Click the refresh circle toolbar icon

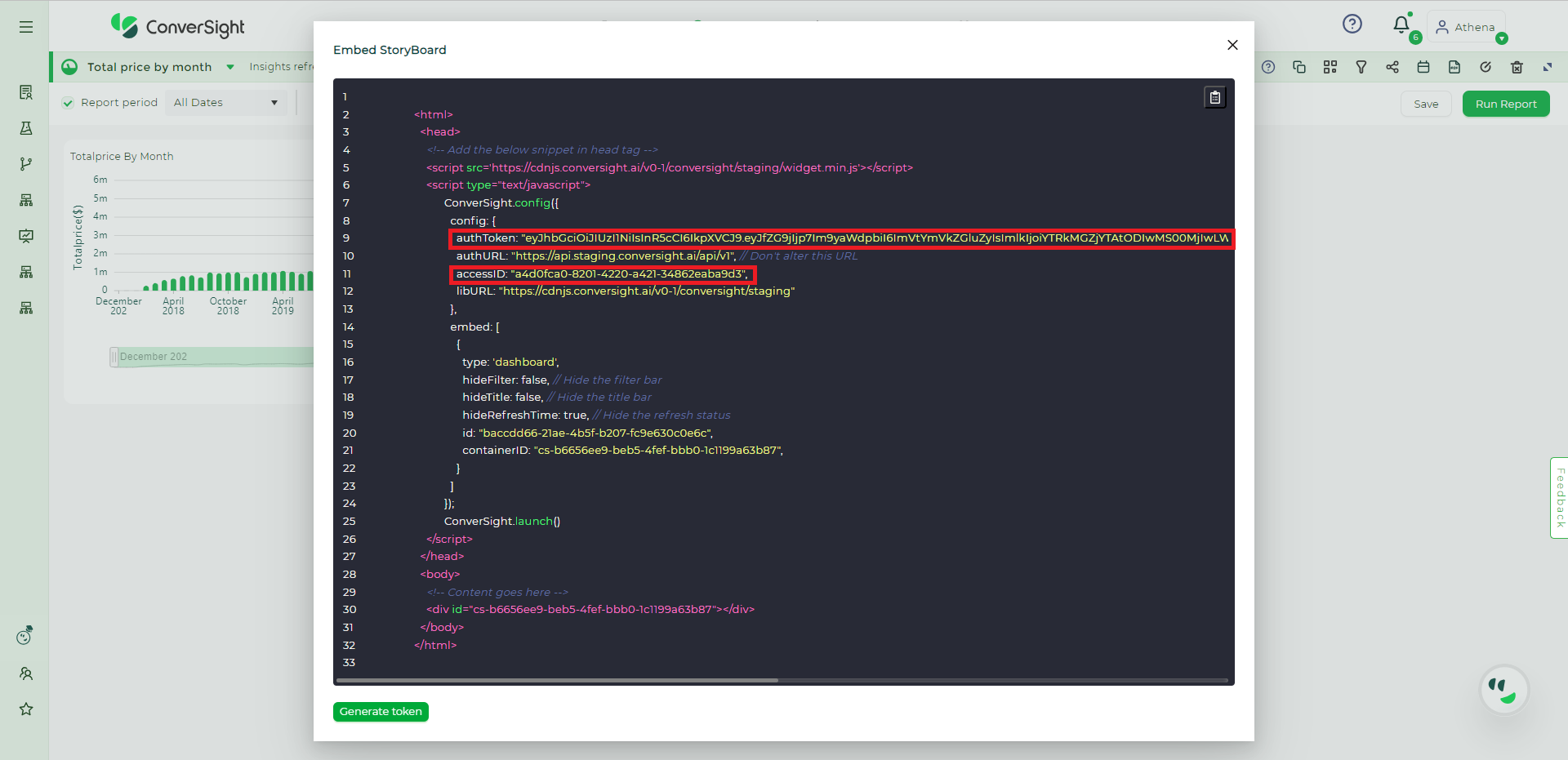pos(1486,67)
